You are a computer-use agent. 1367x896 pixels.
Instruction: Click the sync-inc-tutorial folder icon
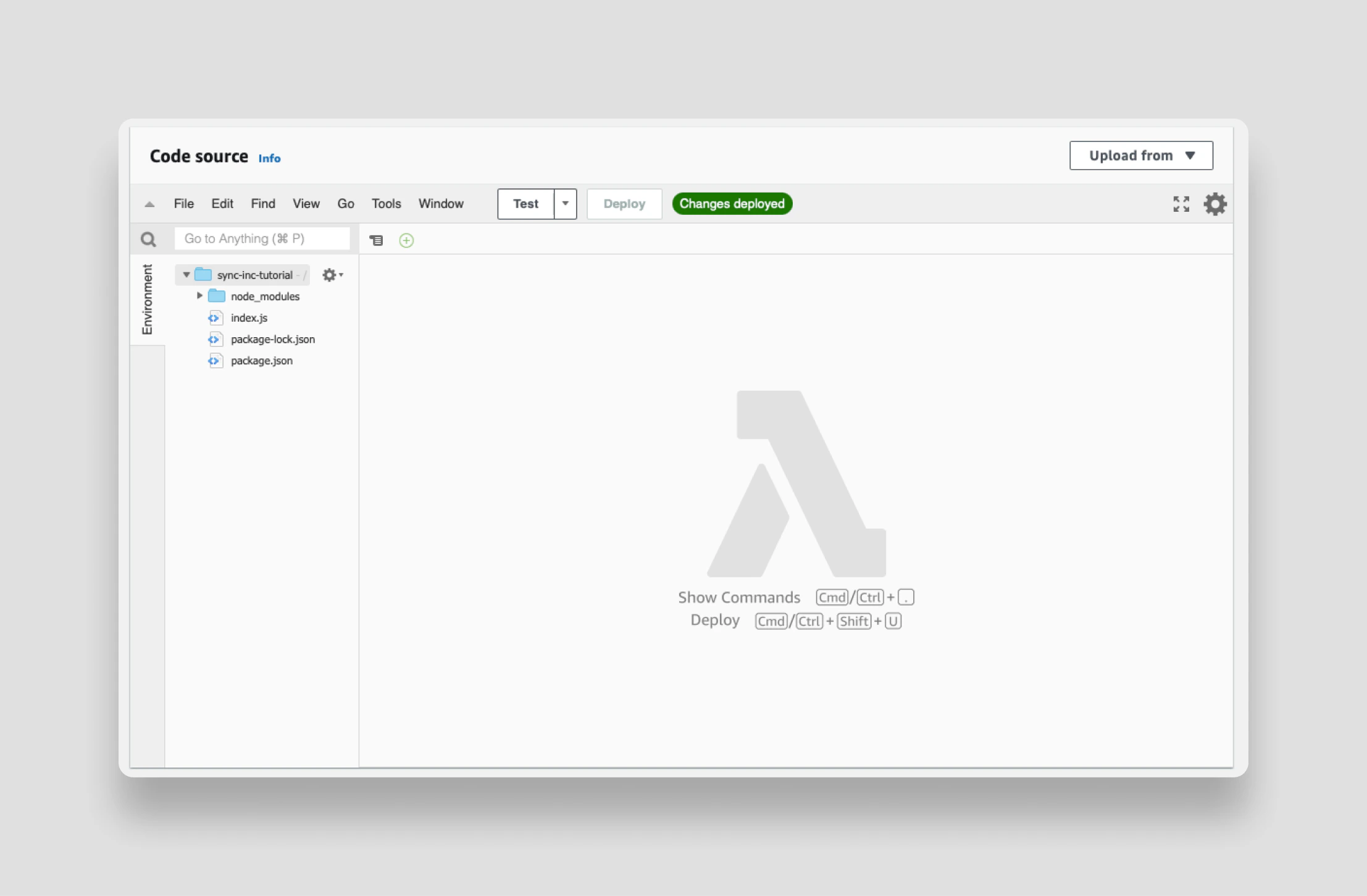[203, 275]
